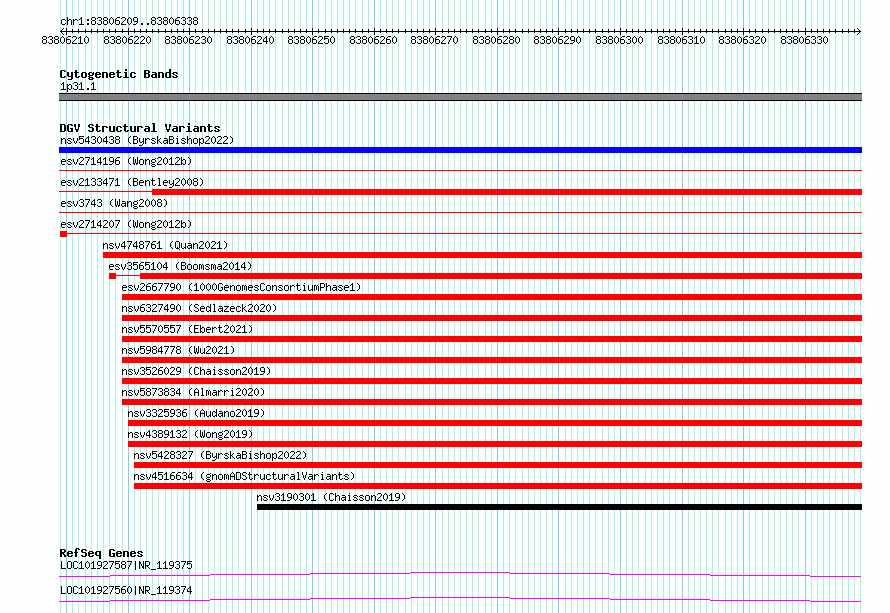Open variant nsv4748761 (Quan2021) label
The width and height of the screenshot is (890, 613).
pos(165,245)
